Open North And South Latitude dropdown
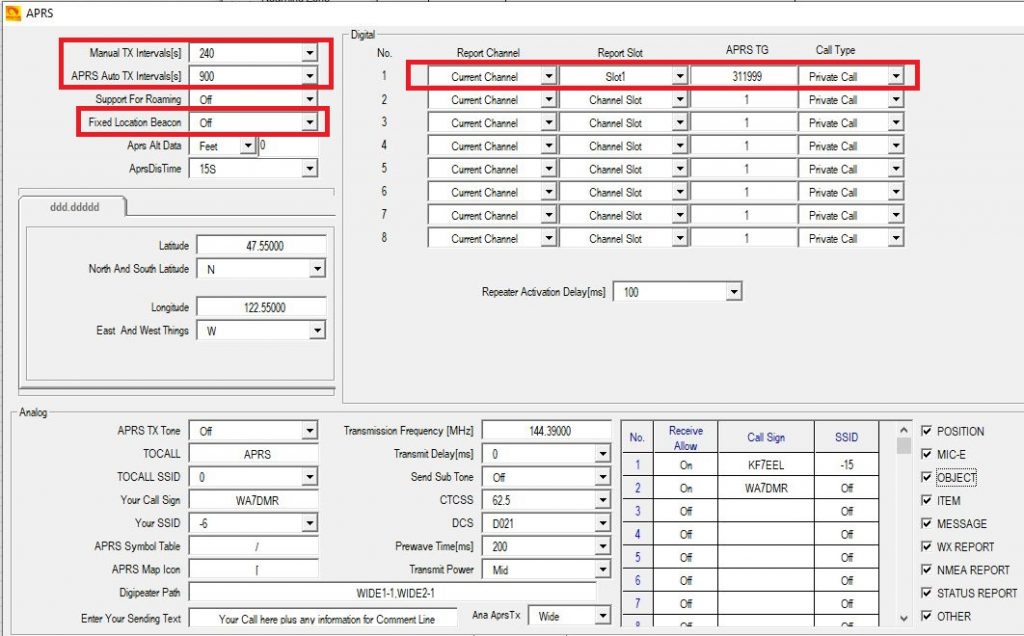 [317, 269]
